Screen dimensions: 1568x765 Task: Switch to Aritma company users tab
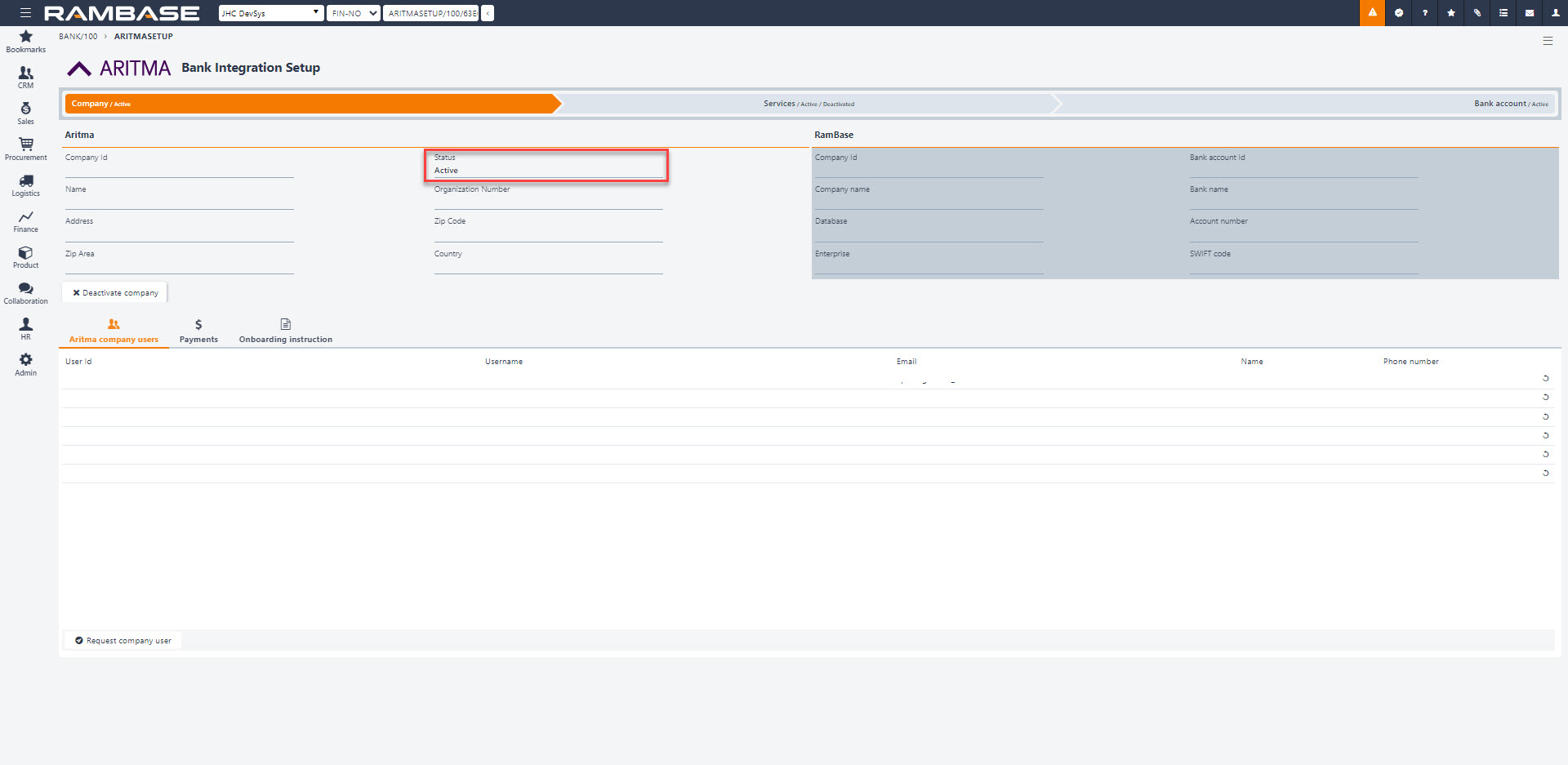pyautogui.click(x=114, y=331)
